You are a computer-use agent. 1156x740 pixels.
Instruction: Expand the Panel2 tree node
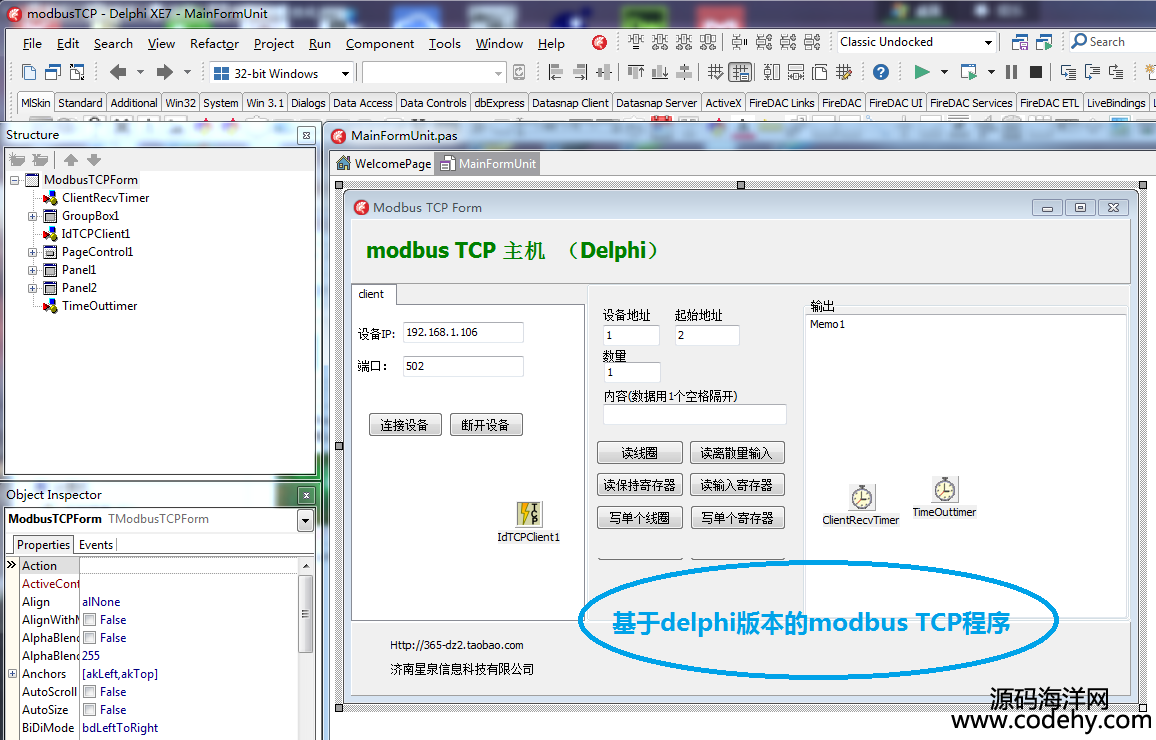click(x=32, y=288)
